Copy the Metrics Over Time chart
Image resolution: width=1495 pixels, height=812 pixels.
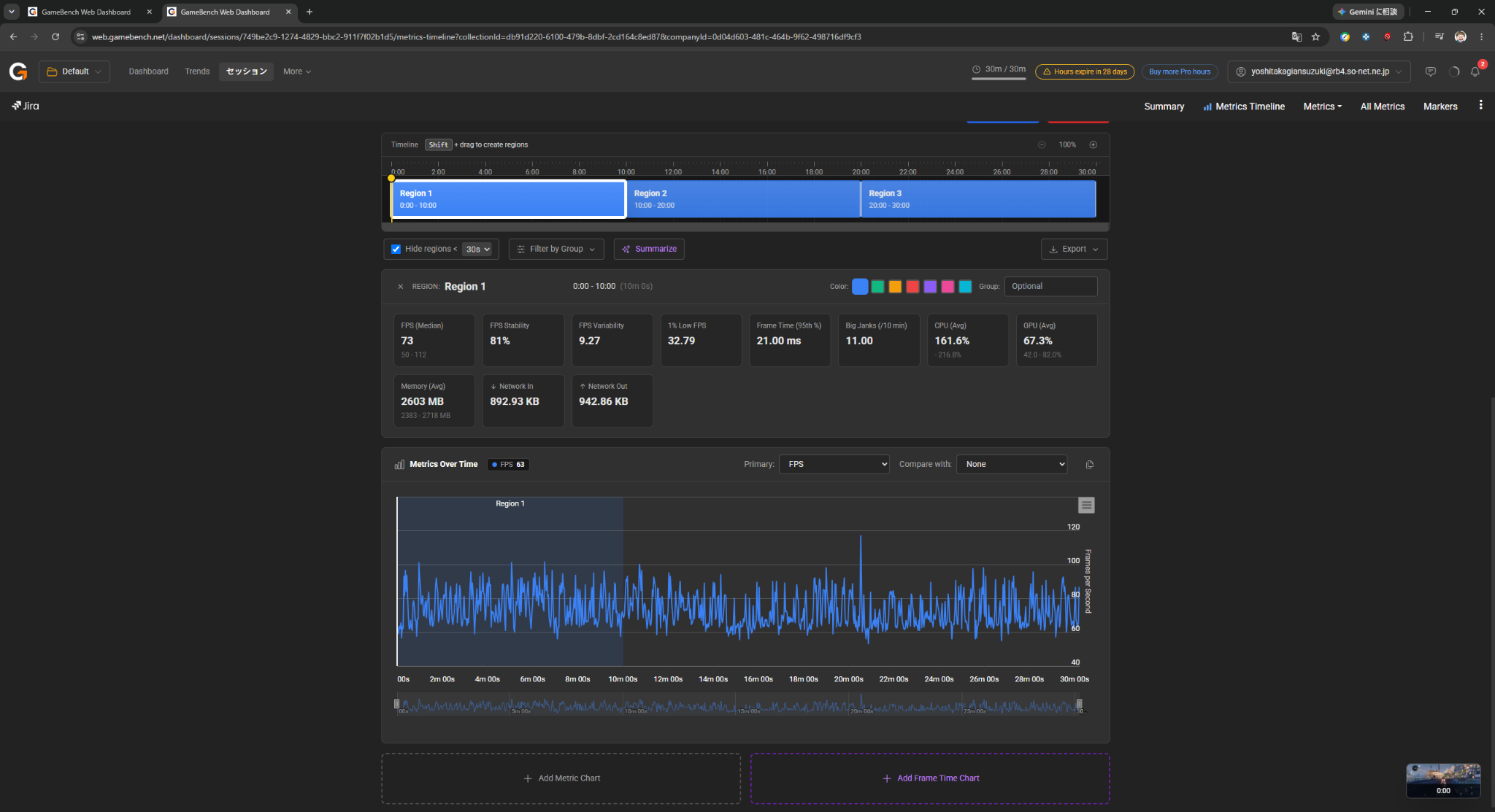[1089, 465]
